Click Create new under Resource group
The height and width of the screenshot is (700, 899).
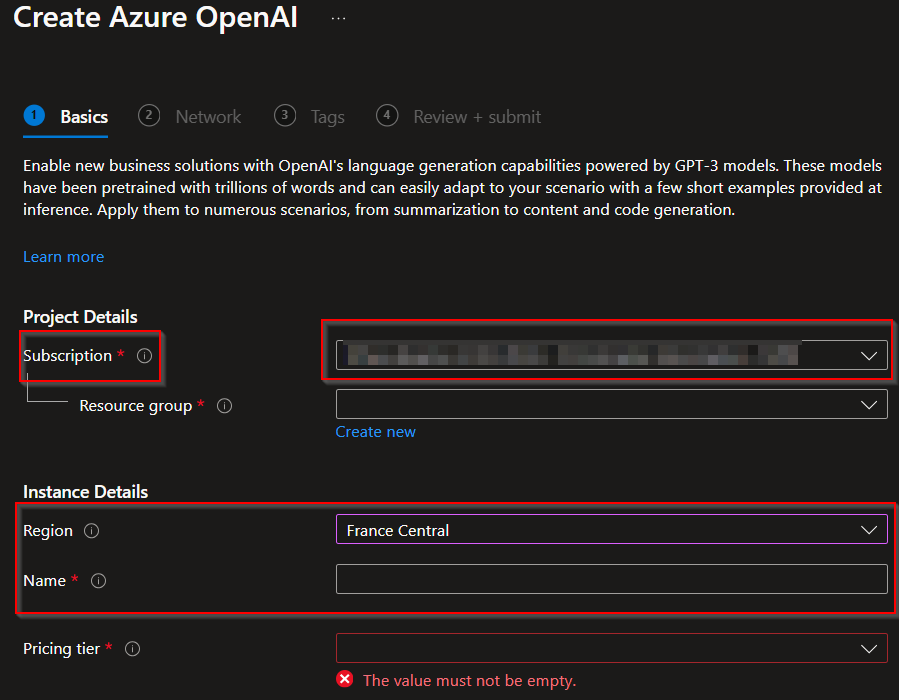tap(375, 432)
